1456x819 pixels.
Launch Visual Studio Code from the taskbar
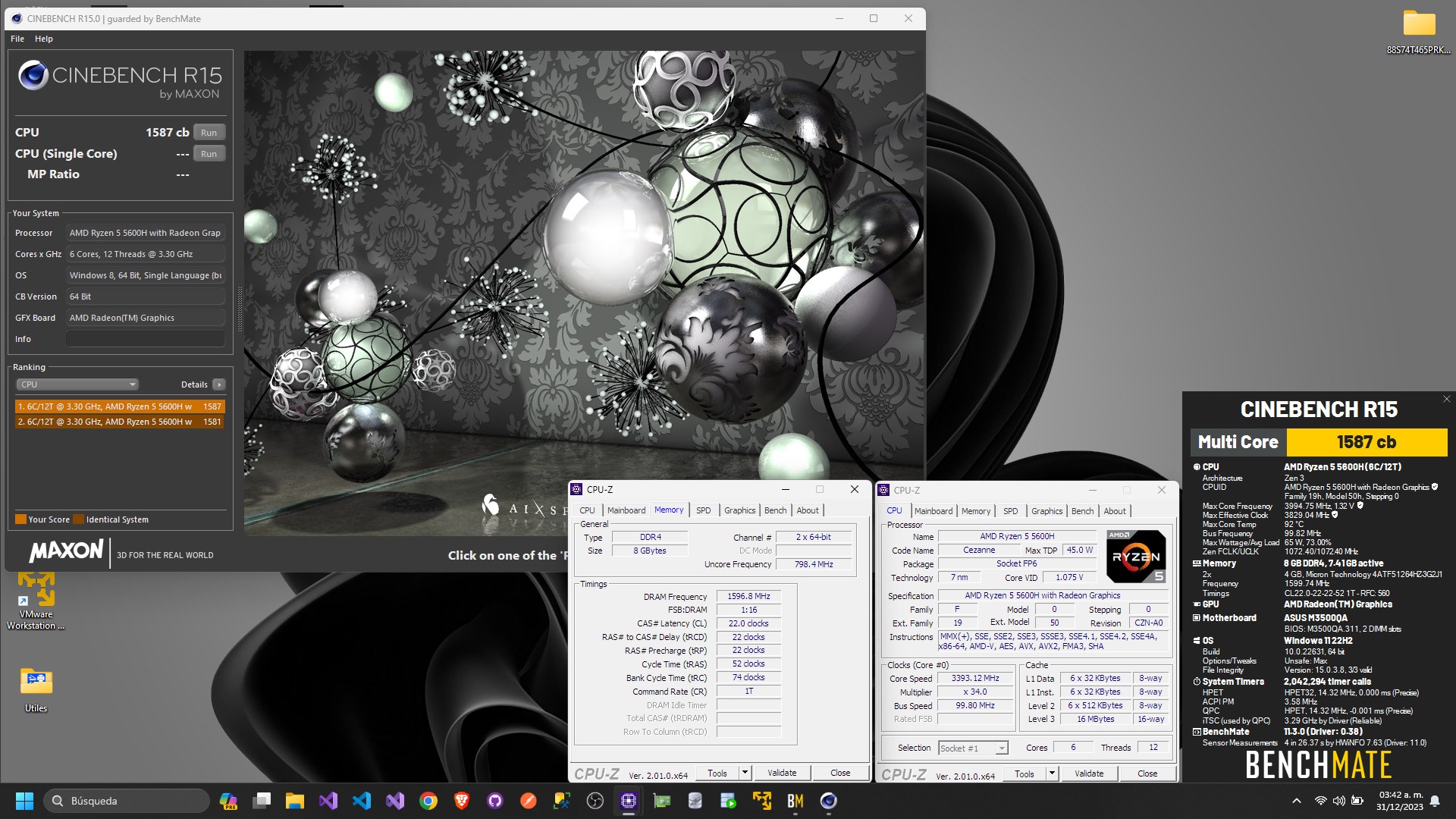click(x=362, y=801)
